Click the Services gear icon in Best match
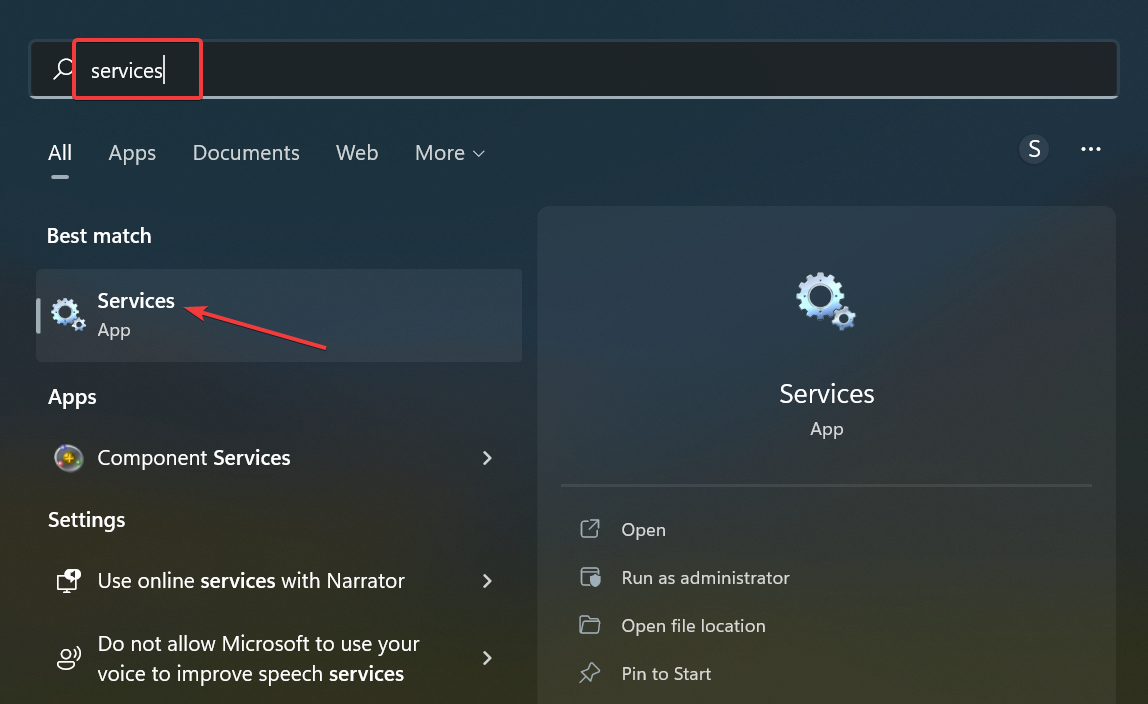The width and height of the screenshot is (1148, 704). click(67, 314)
